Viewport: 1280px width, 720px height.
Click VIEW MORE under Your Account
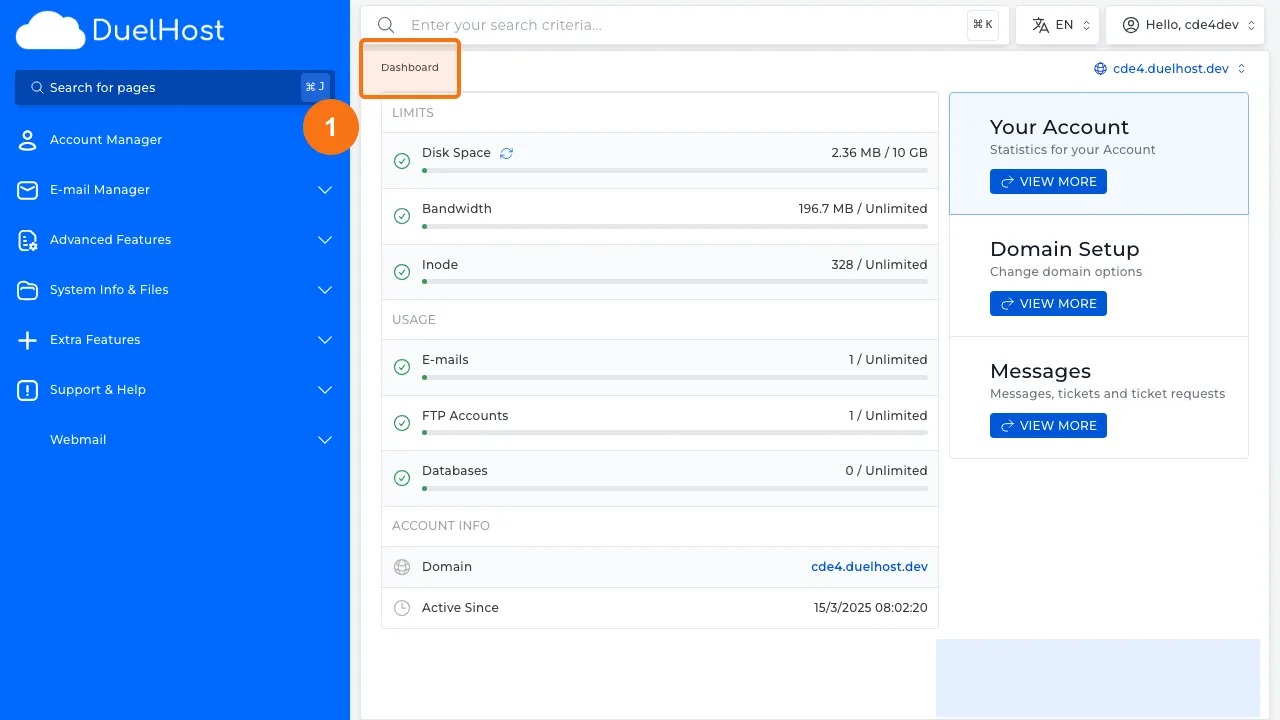point(1048,181)
